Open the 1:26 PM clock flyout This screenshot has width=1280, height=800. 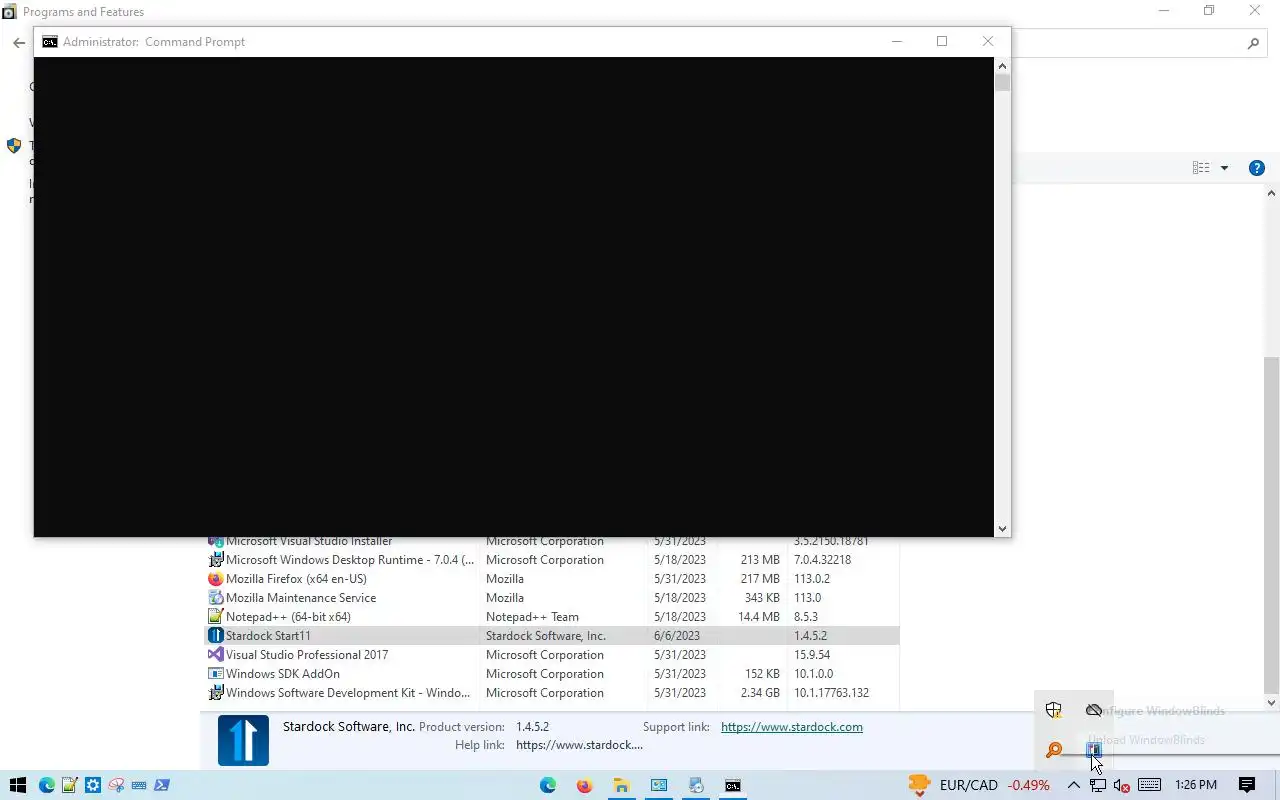(1196, 785)
